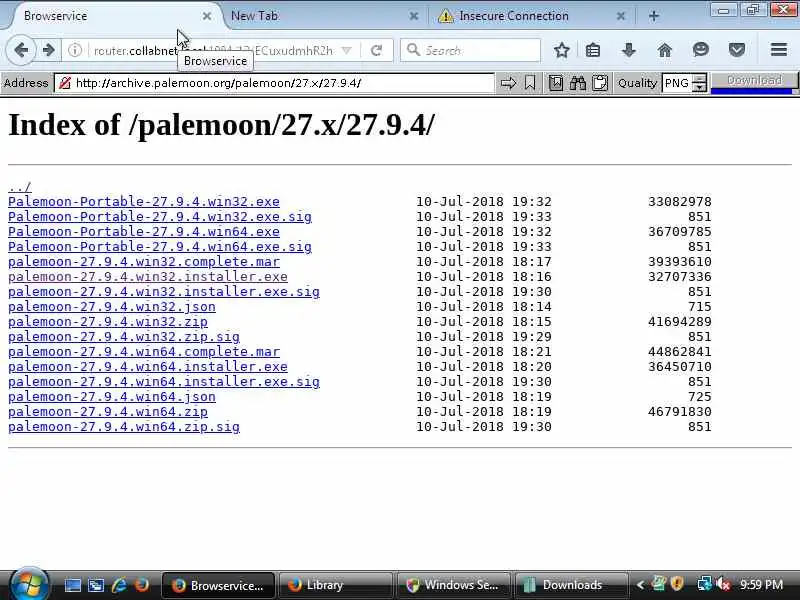Click Switch between windows quick launch icon
This screenshot has height=600, width=800.
[96, 585]
